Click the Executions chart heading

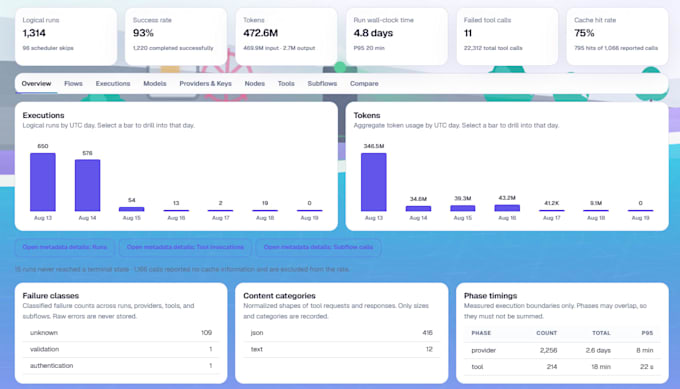[x=43, y=115]
